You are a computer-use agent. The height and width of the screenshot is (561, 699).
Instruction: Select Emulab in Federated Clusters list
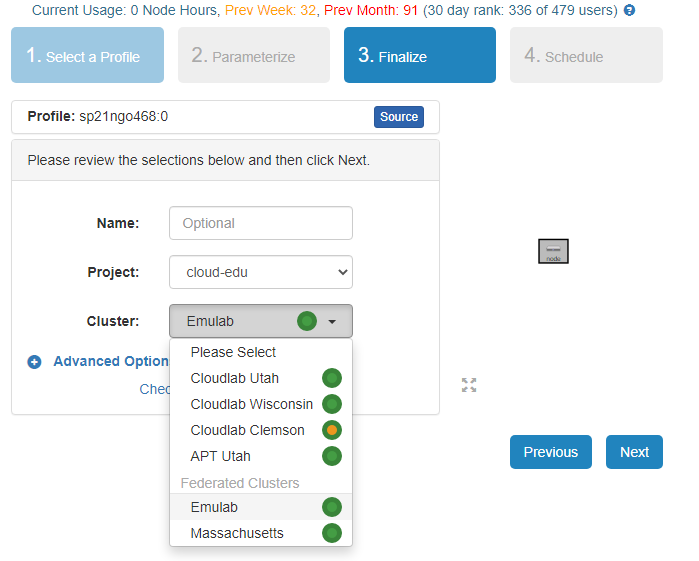coord(214,507)
